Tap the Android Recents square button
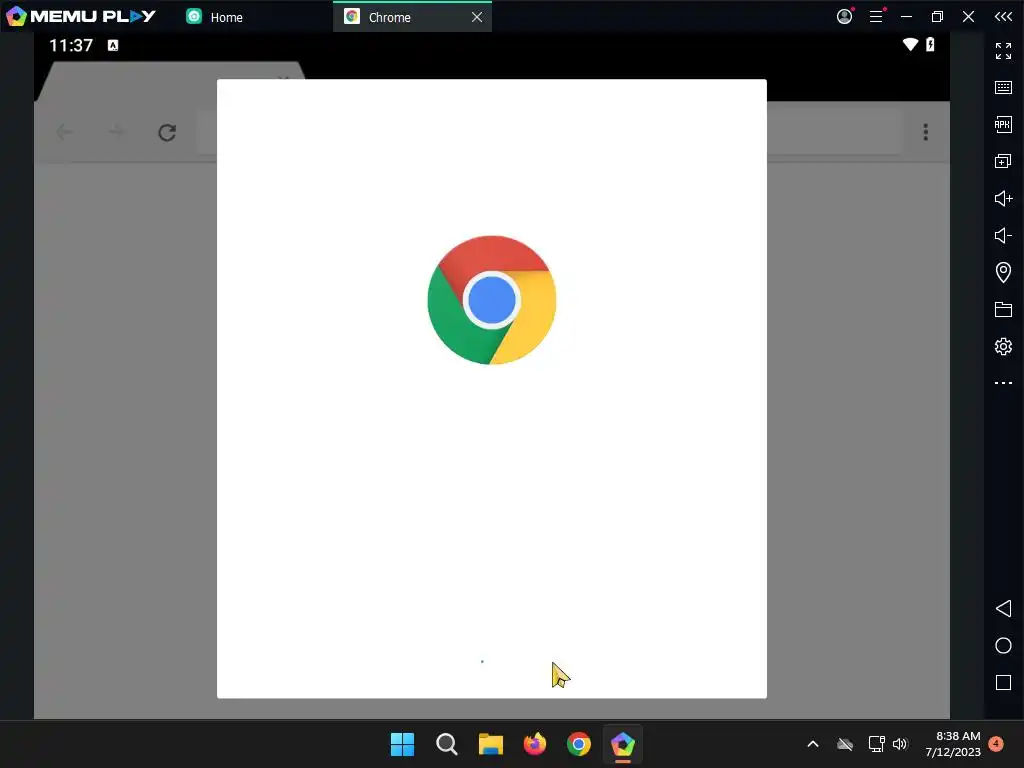The height and width of the screenshot is (768, 1024). click(x=1003, y=682)
